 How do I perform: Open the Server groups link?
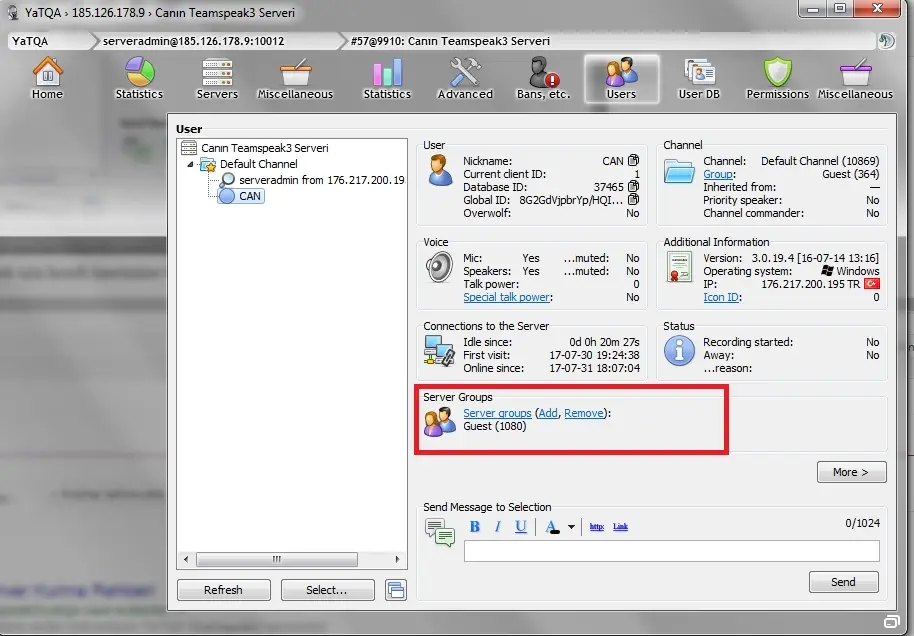click(x=497, y=413)
